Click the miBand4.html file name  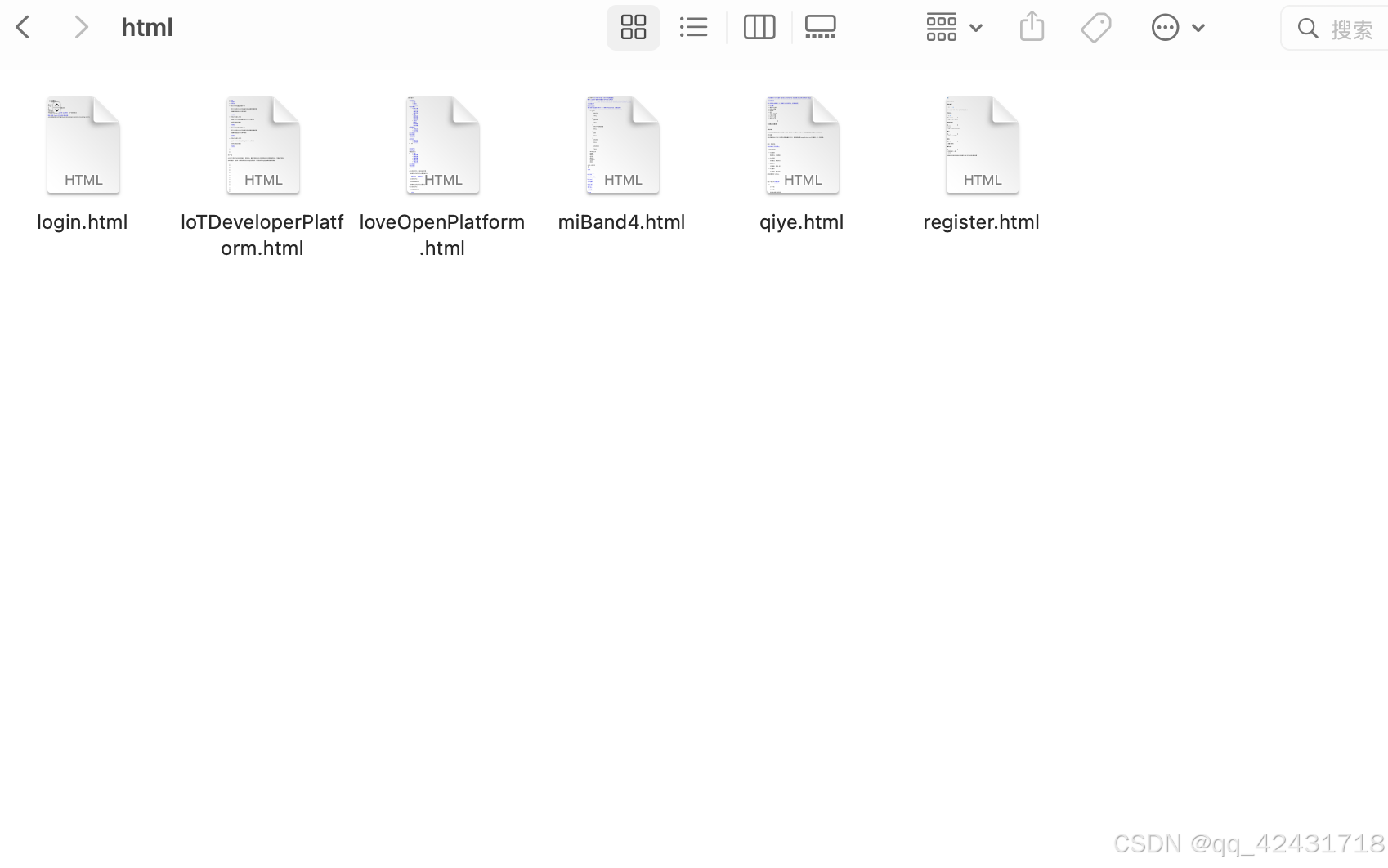coord(622,222)
